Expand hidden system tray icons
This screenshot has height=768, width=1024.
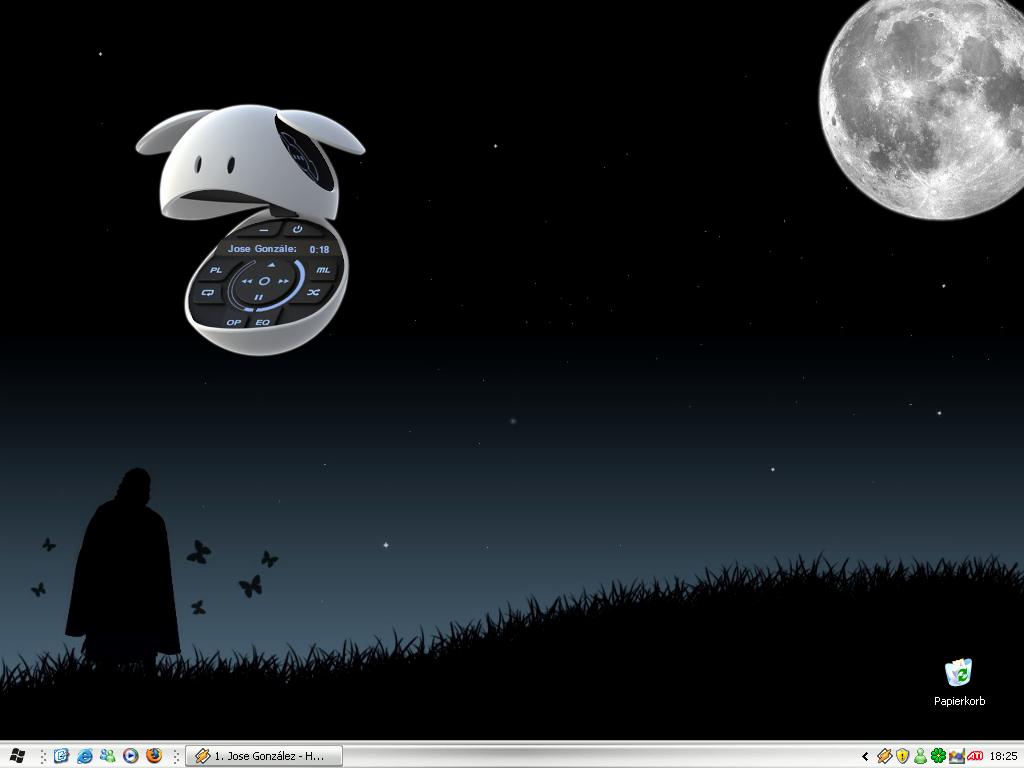click(x=865, y=757)
